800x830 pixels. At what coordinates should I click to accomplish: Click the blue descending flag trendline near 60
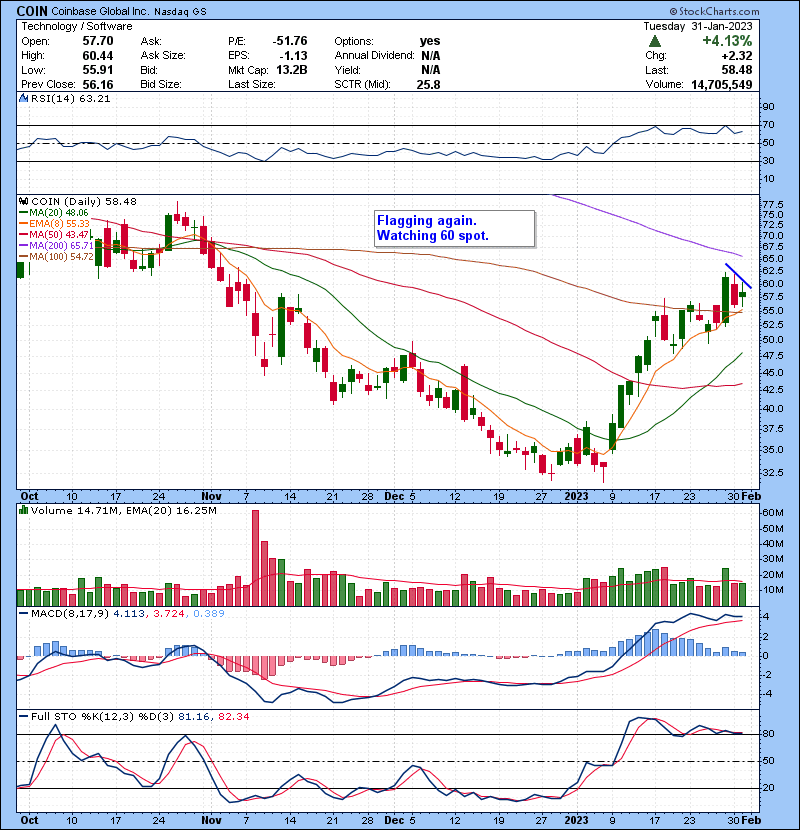pos(738,276)
